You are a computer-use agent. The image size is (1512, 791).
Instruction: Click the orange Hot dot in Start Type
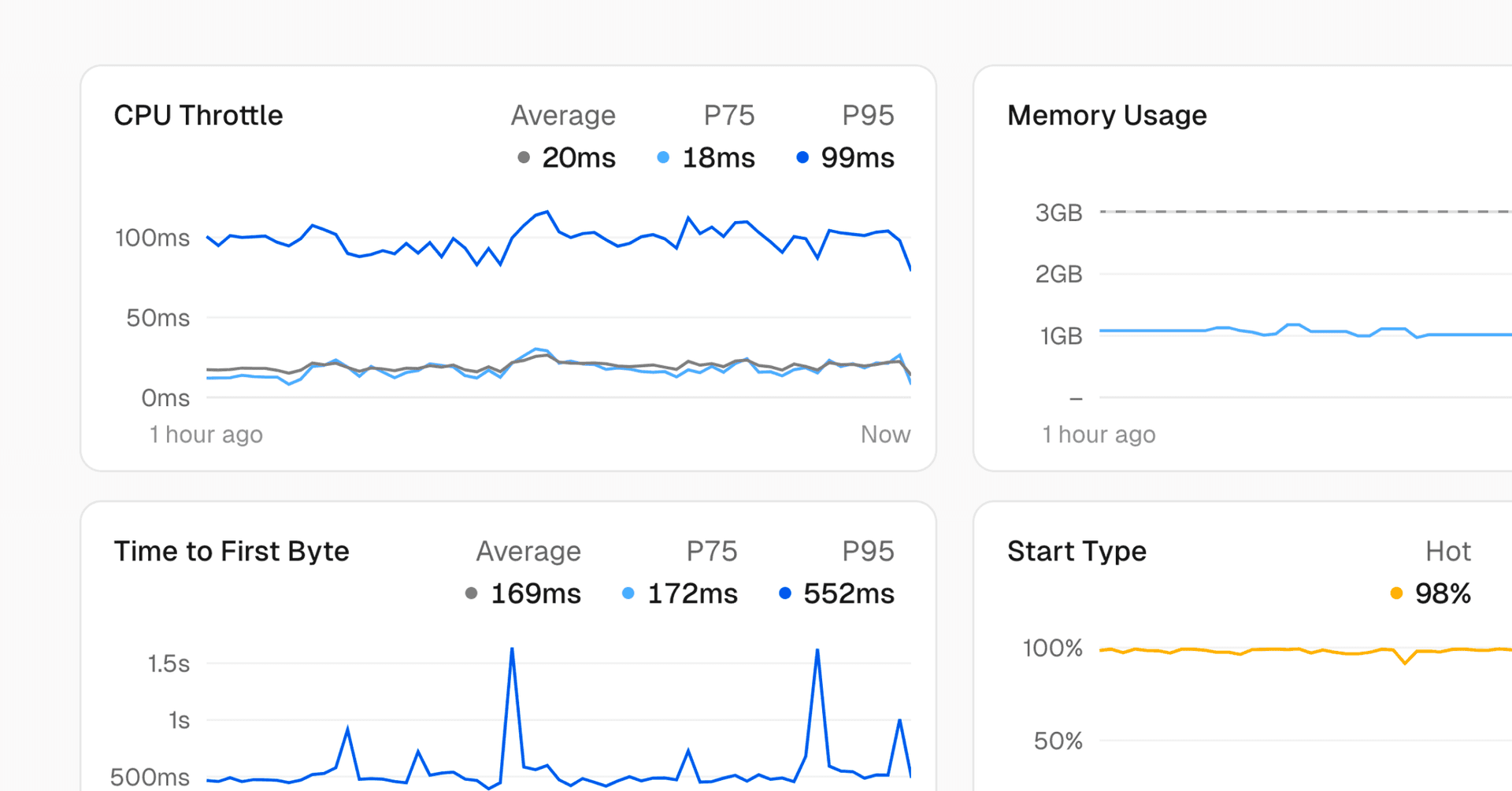click(x=1396, y=593)
